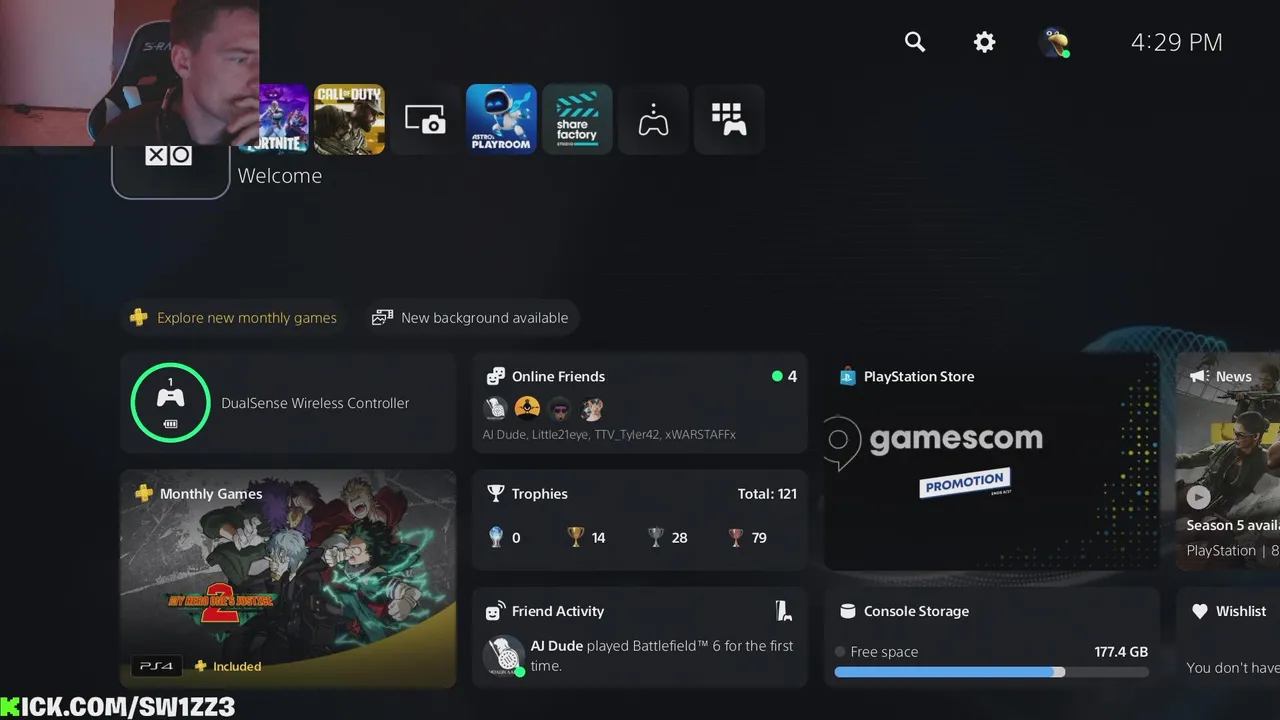The height and width of the screenshot is (720, 1280).
Task: Click the 4:29 PM clock
Action: click(1177, 42)
